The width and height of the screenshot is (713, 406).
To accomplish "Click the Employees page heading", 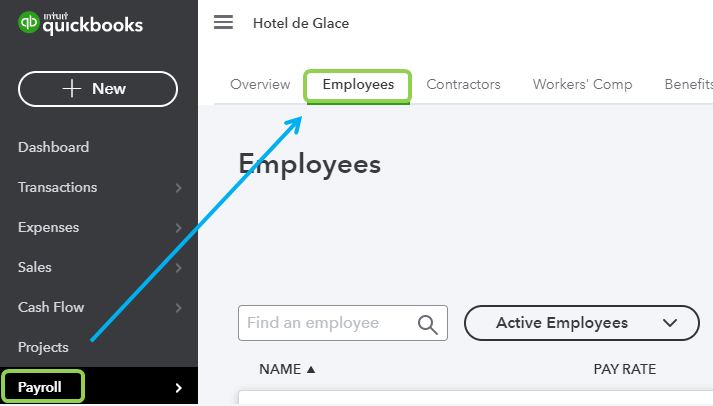I will (310, 165).
